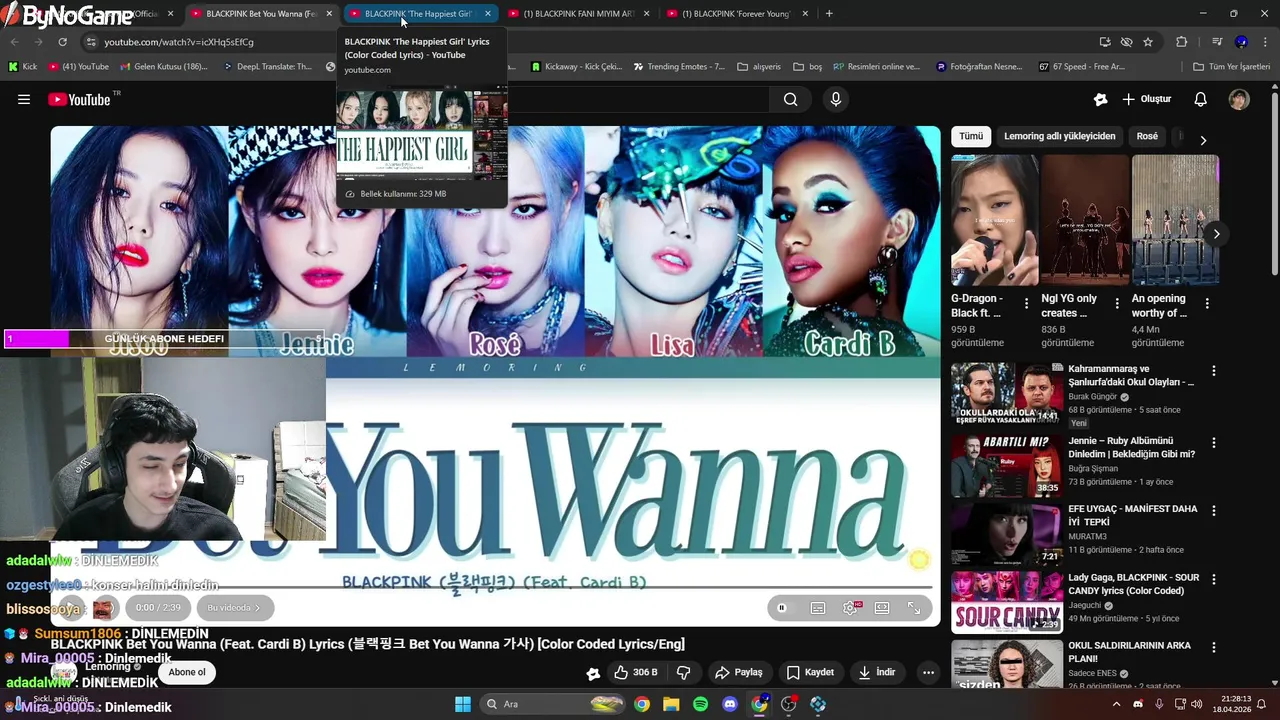Viewport: 1280px width, 720px height.
Task: Open the SOUR CANDY lyrics video thumbnail
Action: coord(1007,602)
